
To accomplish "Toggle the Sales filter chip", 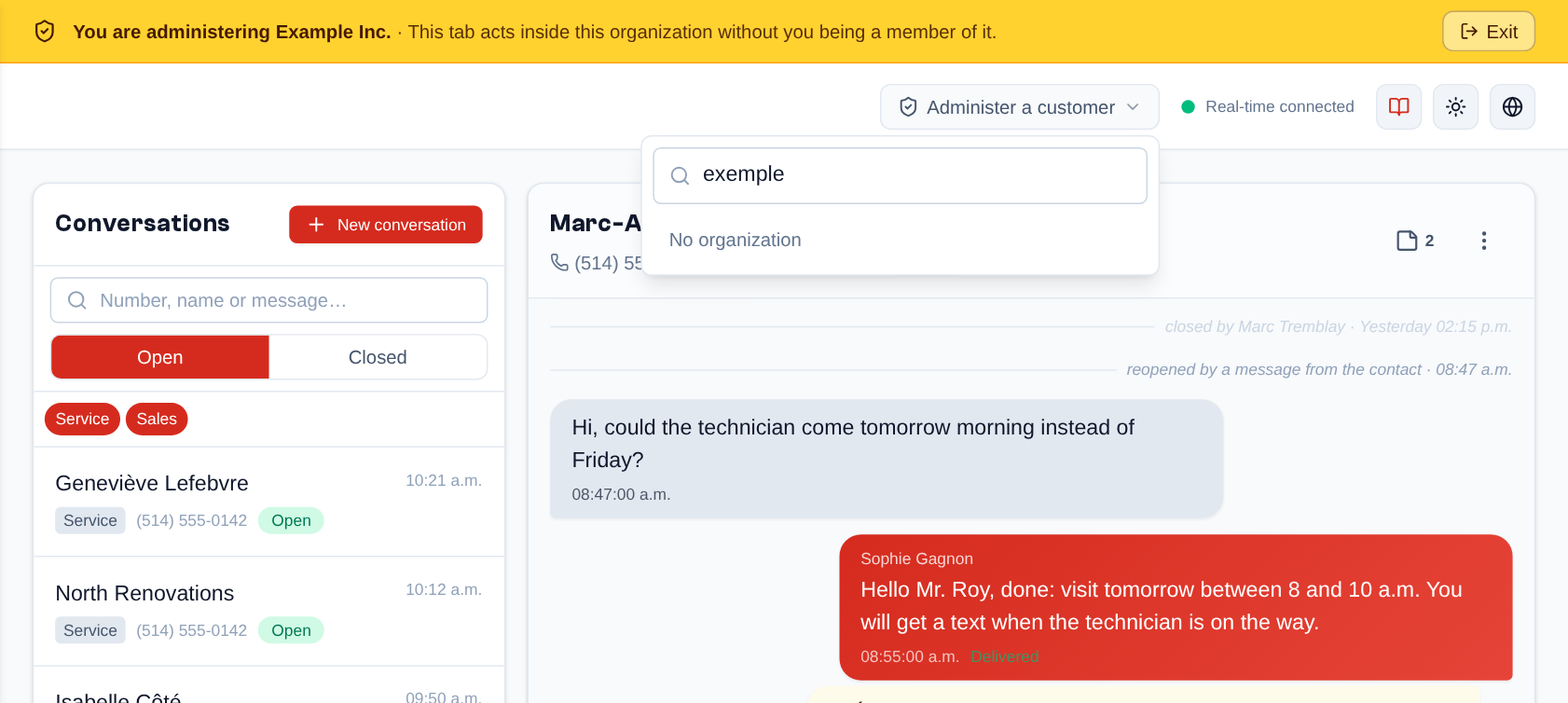I will 157,420.
